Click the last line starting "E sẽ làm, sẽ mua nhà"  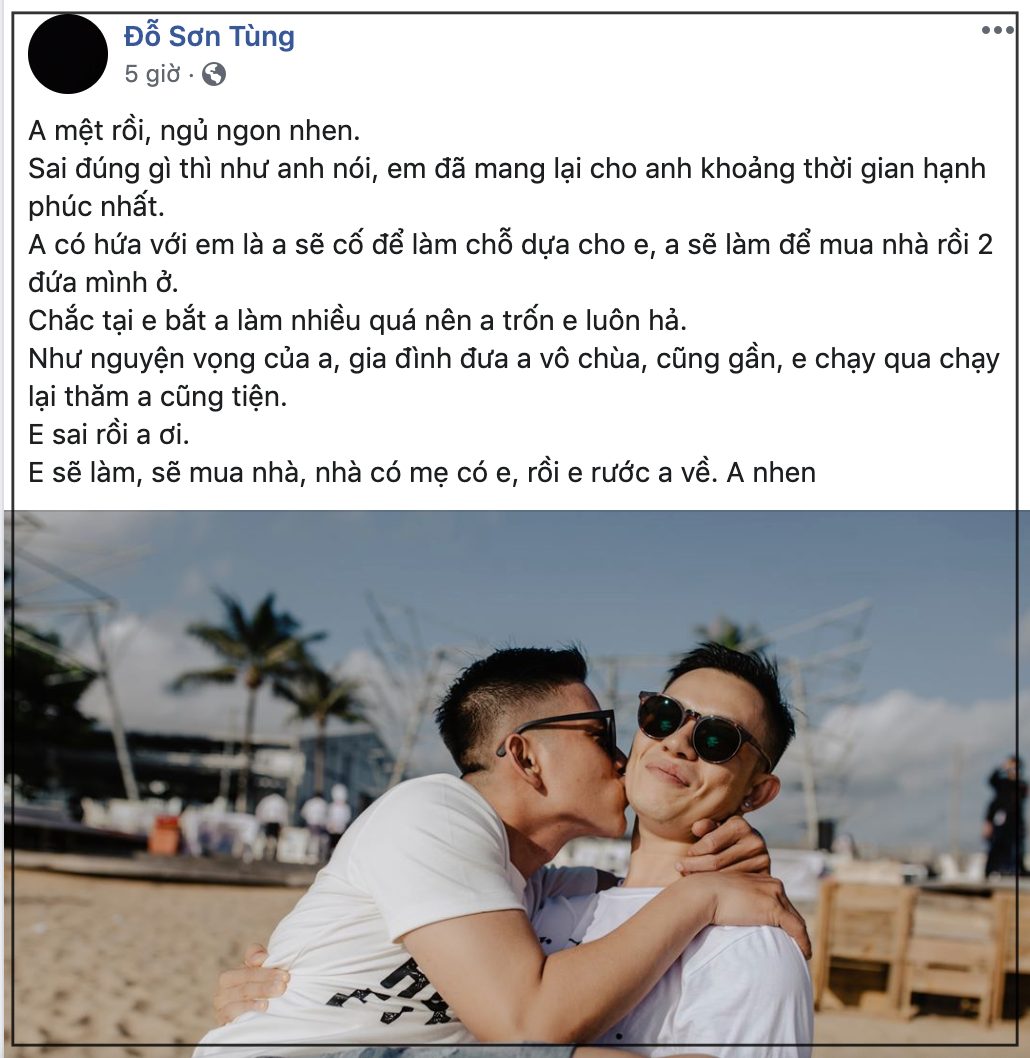coord(422,473)
